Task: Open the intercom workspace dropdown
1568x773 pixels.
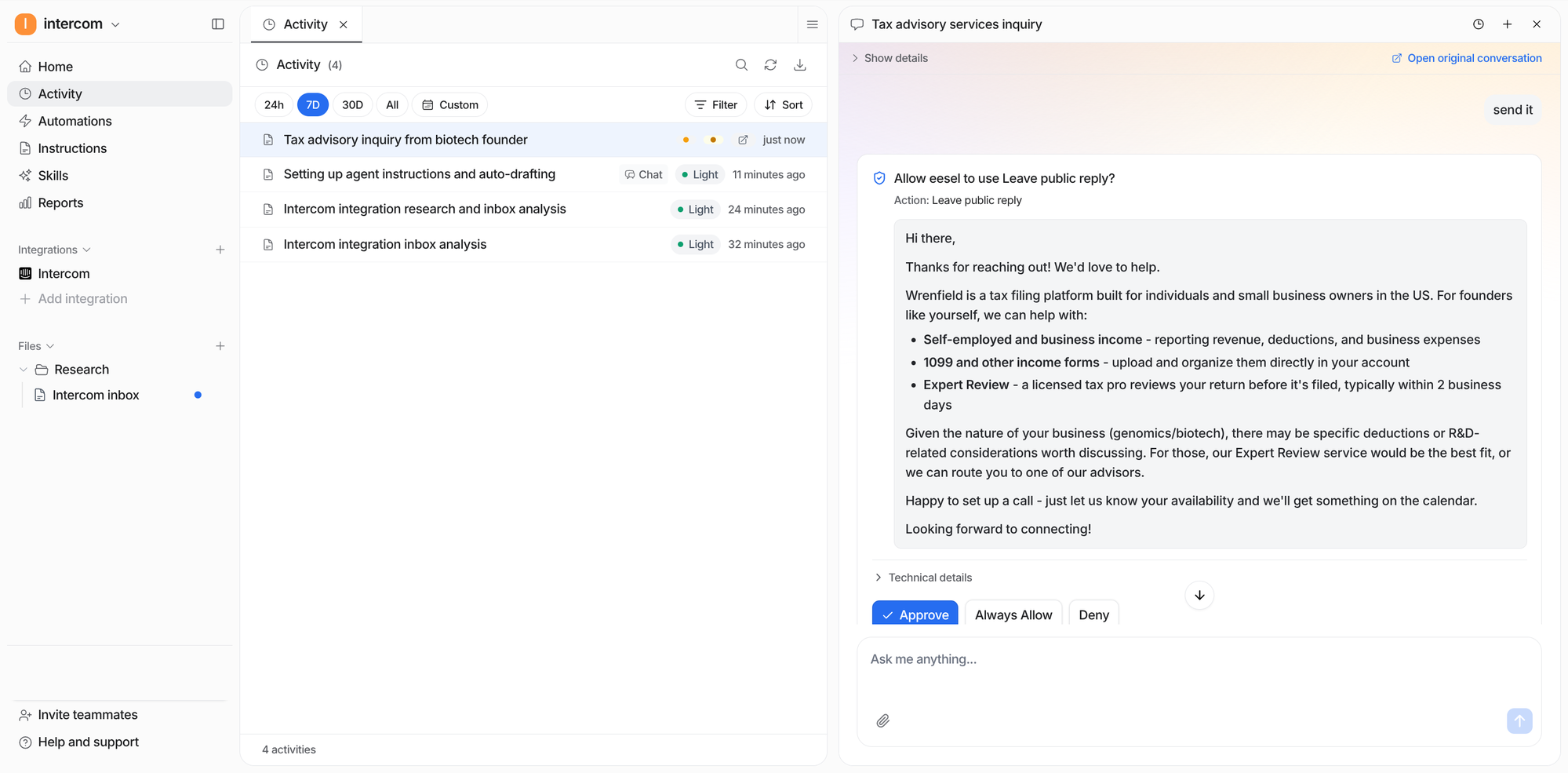Action: click(82, 24)
